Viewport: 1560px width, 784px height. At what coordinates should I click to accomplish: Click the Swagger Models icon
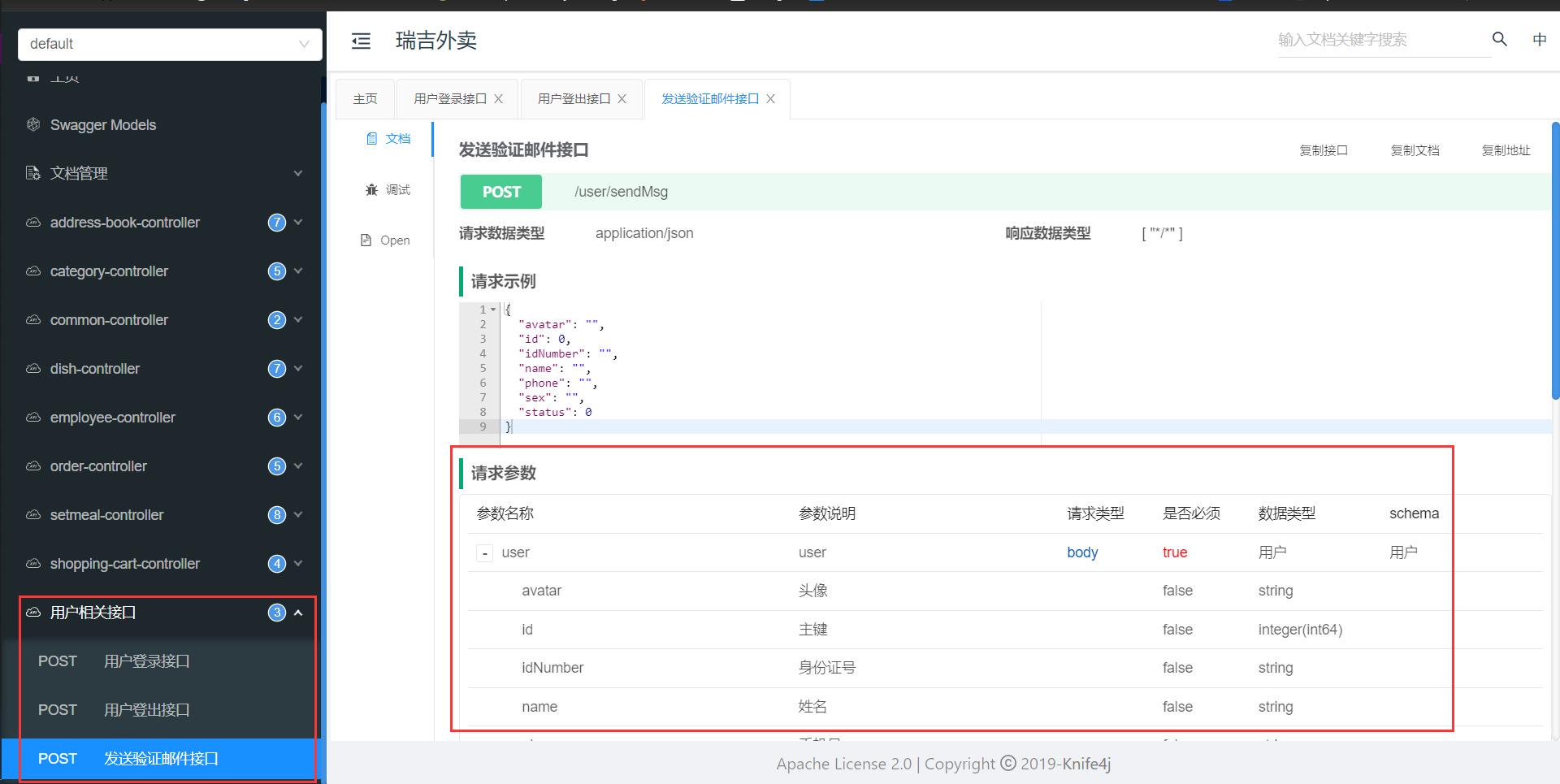(x=33, y=124)
